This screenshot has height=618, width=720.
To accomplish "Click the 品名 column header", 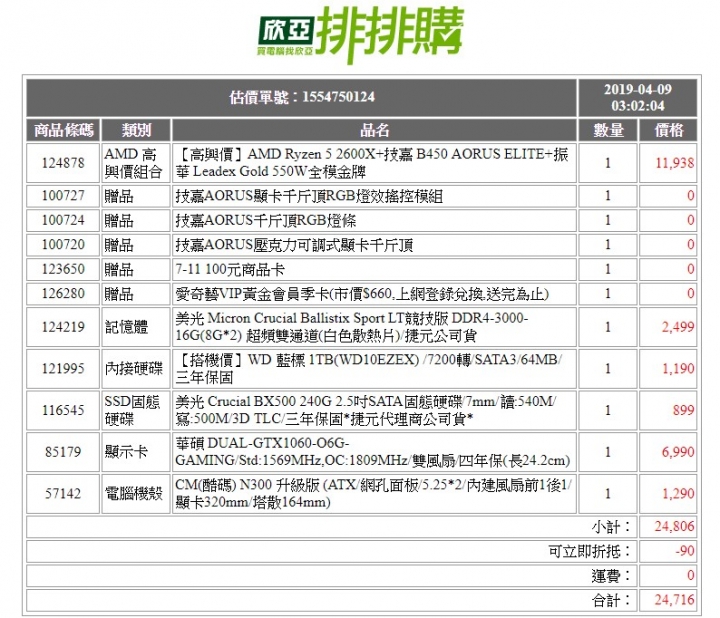I will pyautogui.click(x=374, y=130).
